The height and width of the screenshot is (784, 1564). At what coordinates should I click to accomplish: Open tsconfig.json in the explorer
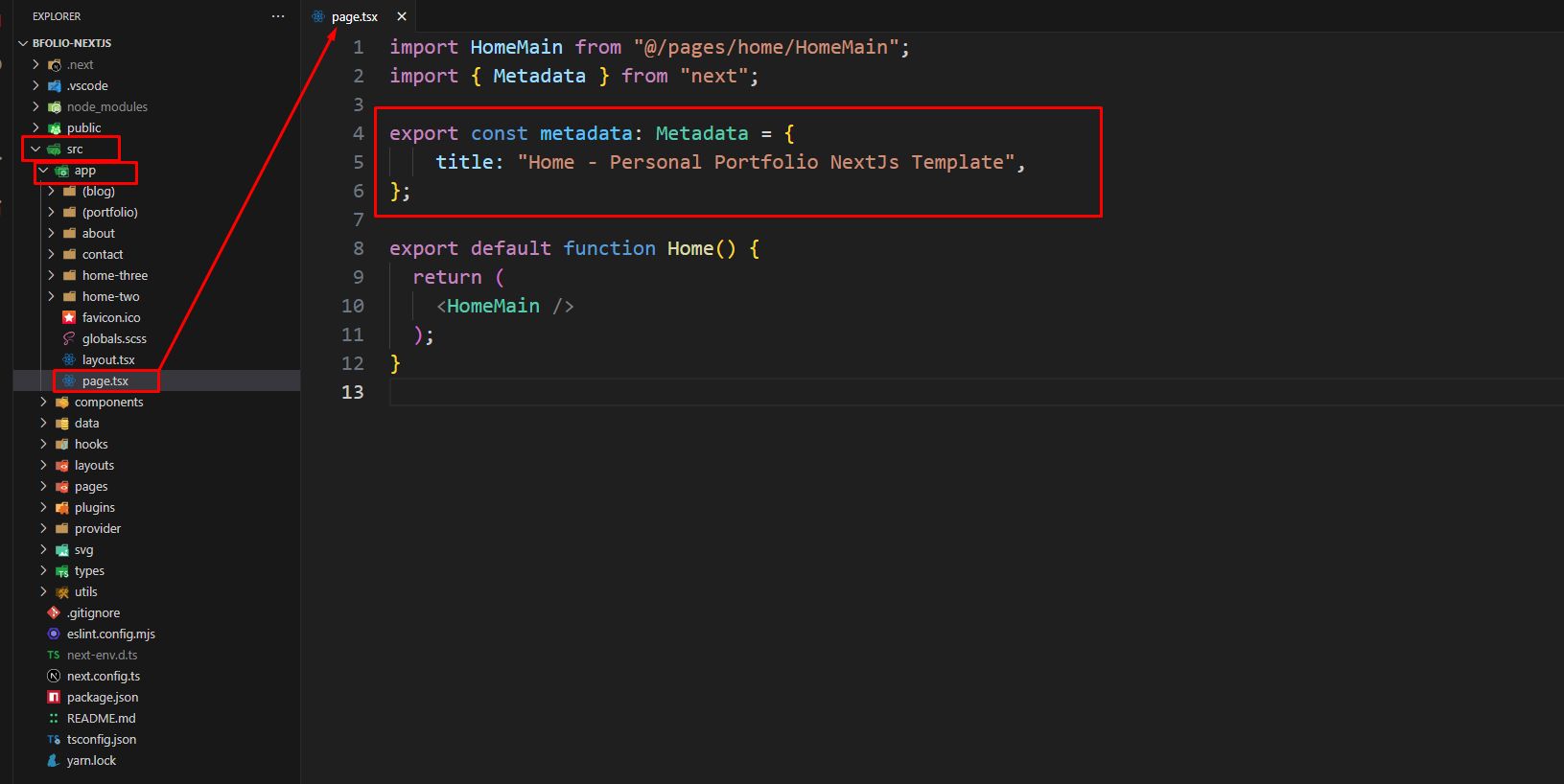pyautogui.click(x=101, y=739)
